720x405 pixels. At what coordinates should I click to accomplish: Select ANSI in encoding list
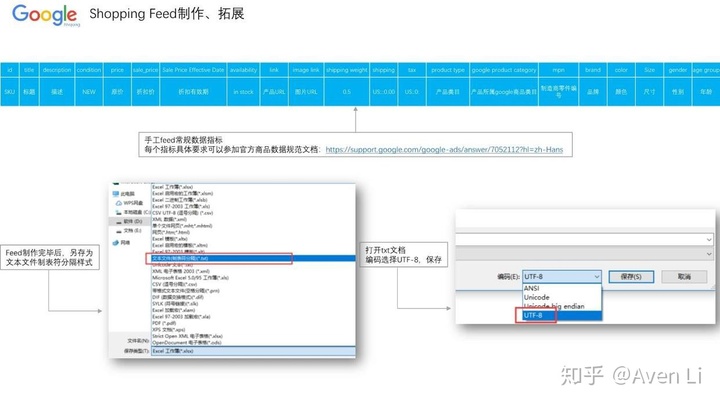[531, 288]
